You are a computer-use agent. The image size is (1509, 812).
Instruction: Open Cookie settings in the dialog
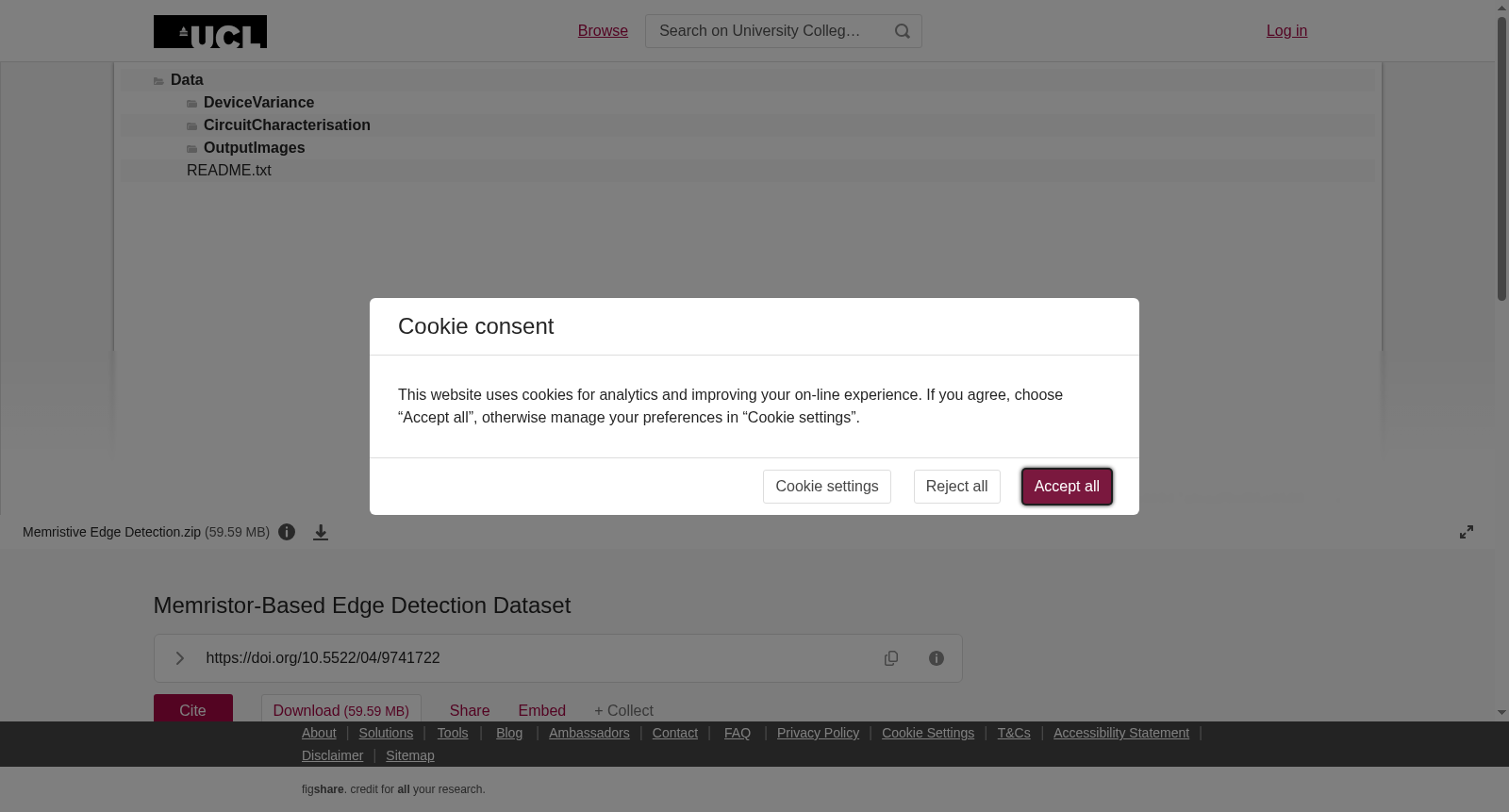tap(827, 487)
